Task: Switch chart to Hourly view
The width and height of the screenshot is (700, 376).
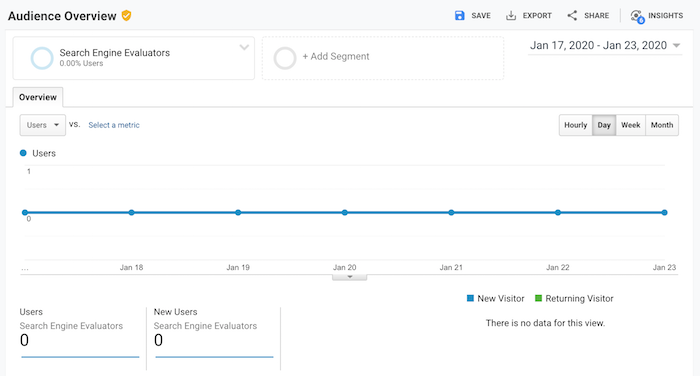Action: coord(575,125)
